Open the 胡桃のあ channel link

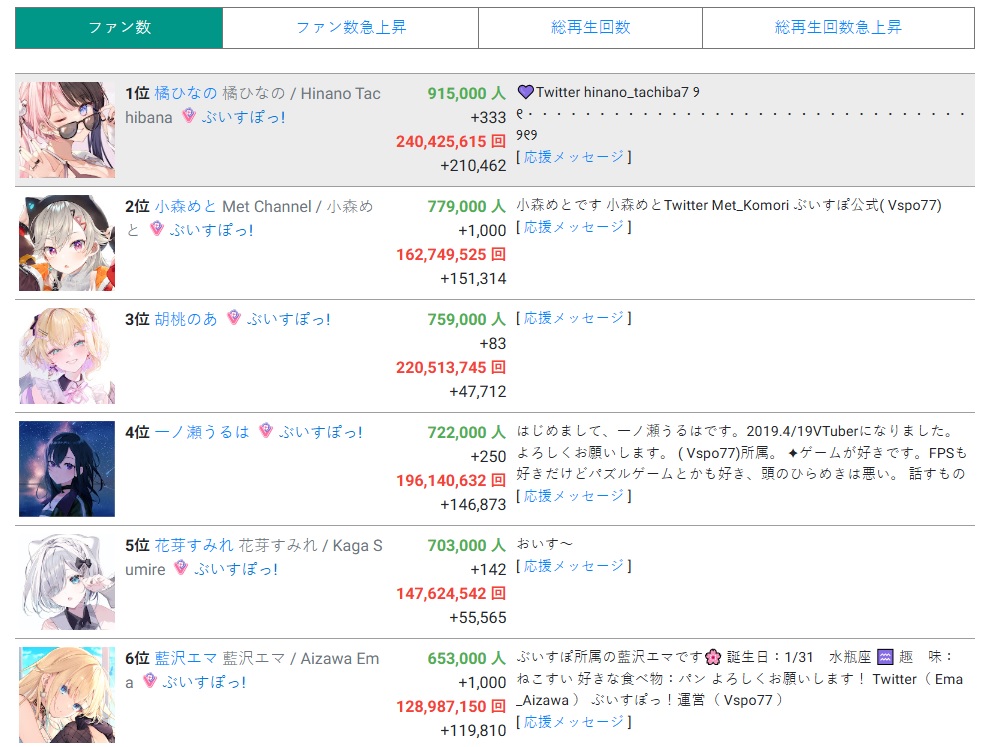click(186, 319)
